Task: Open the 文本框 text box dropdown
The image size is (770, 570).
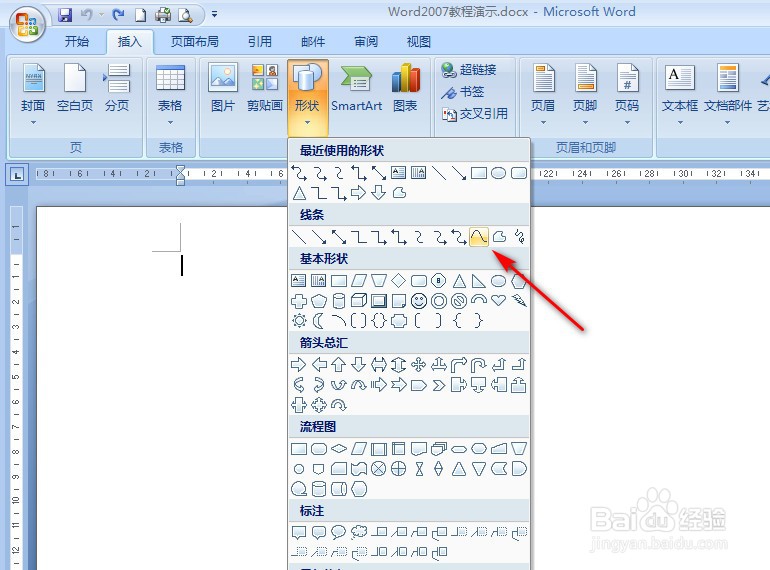Action: [x=680, y=93]
